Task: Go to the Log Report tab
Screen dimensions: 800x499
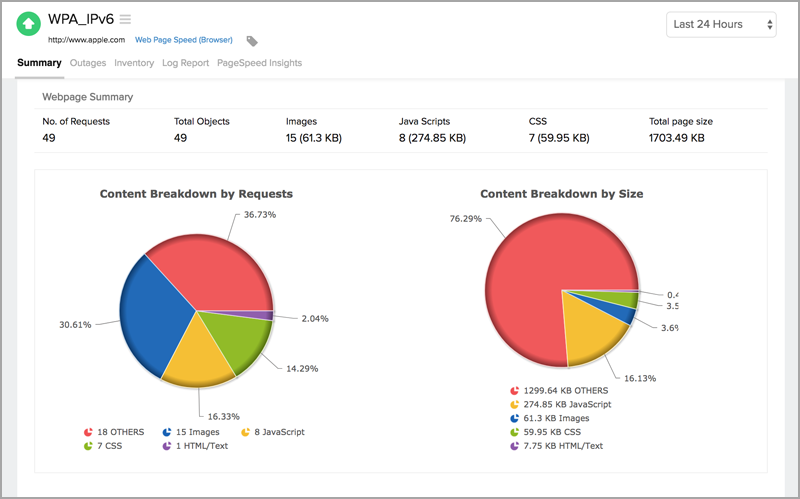Action: [x=185, y=63]
